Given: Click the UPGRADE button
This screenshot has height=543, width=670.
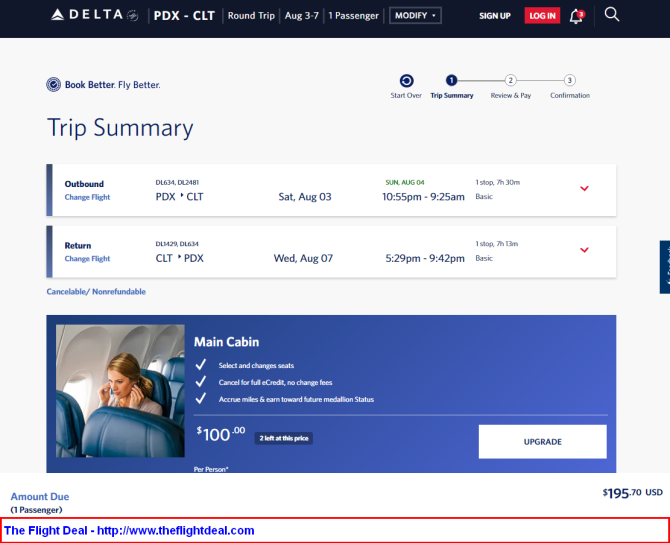Looking at the screenshot, I should 542,441.
